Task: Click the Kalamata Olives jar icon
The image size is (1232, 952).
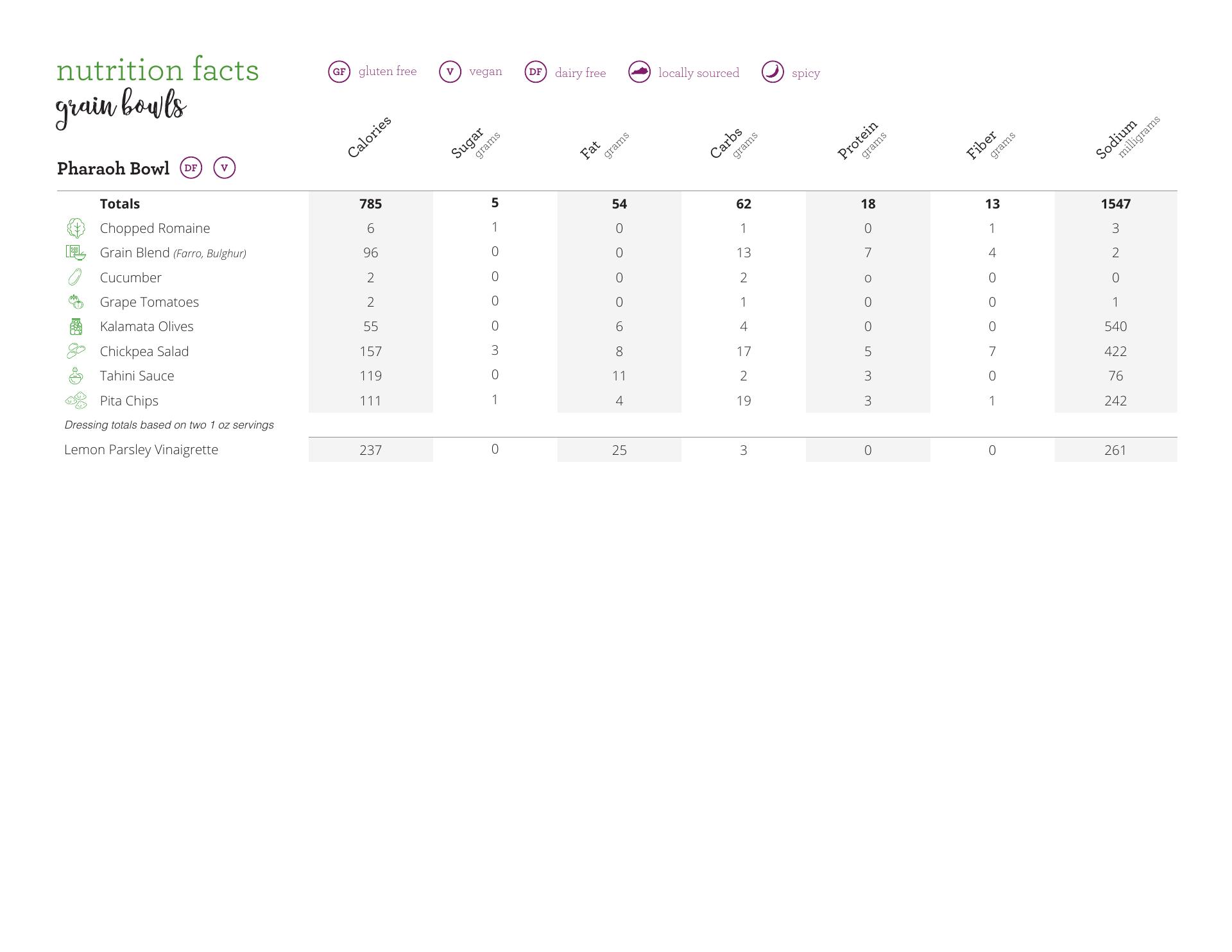Action: [76, 327]
